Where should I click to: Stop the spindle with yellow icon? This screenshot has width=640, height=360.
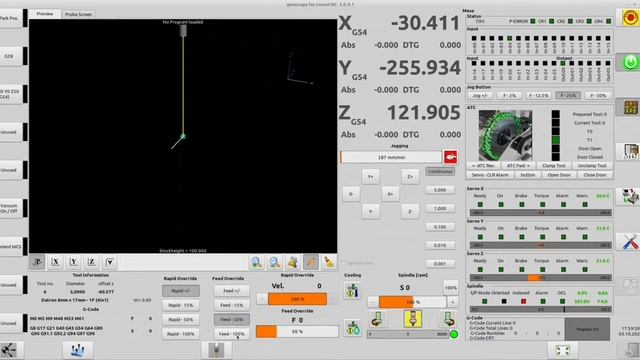point(413,319)
